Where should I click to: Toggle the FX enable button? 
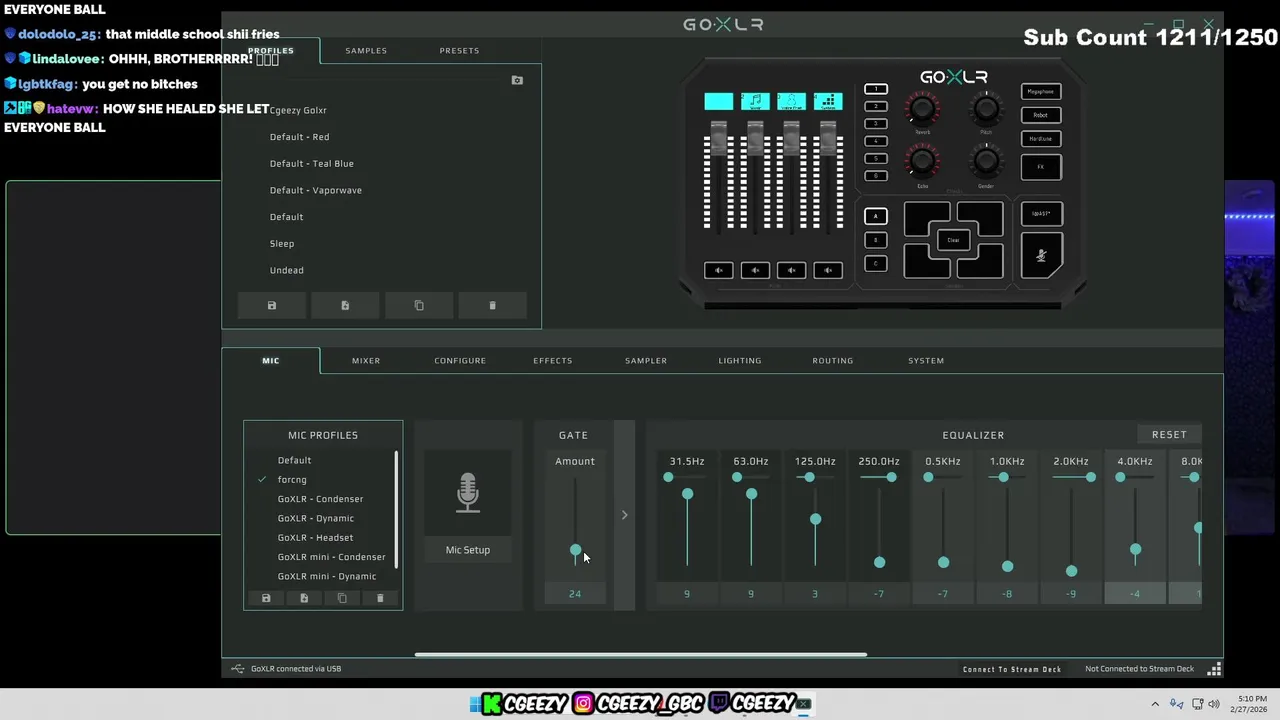click(x=1041, y=167)
